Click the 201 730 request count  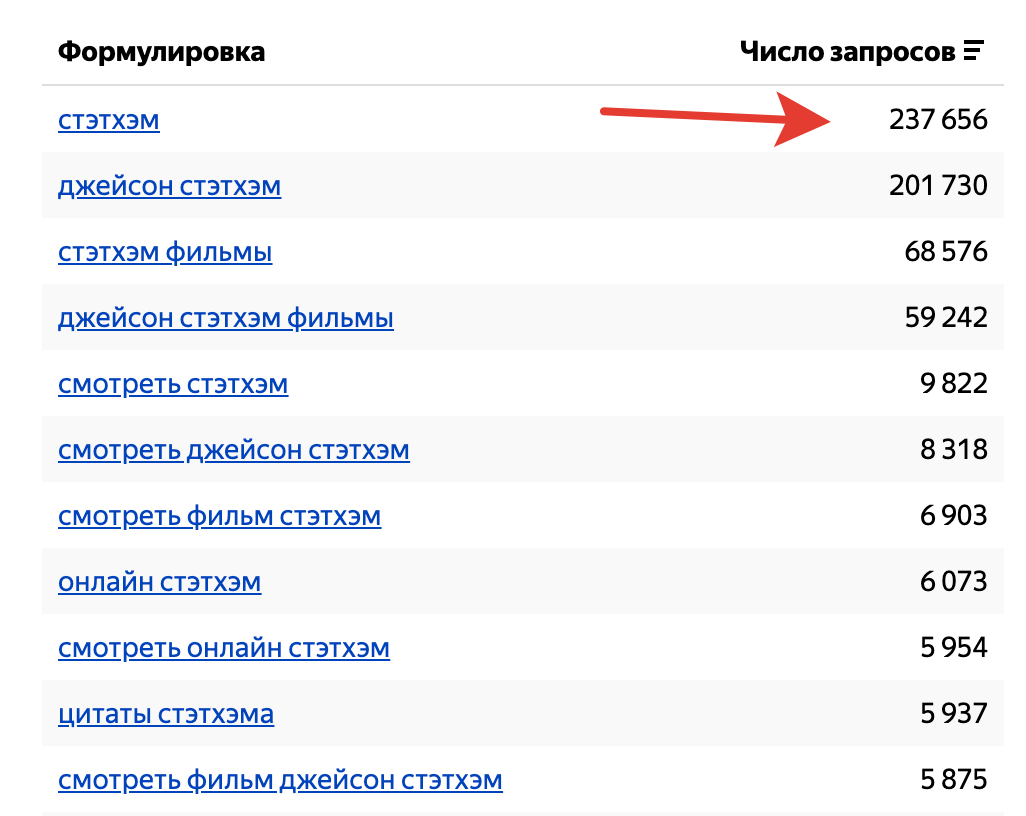(937, 187)
